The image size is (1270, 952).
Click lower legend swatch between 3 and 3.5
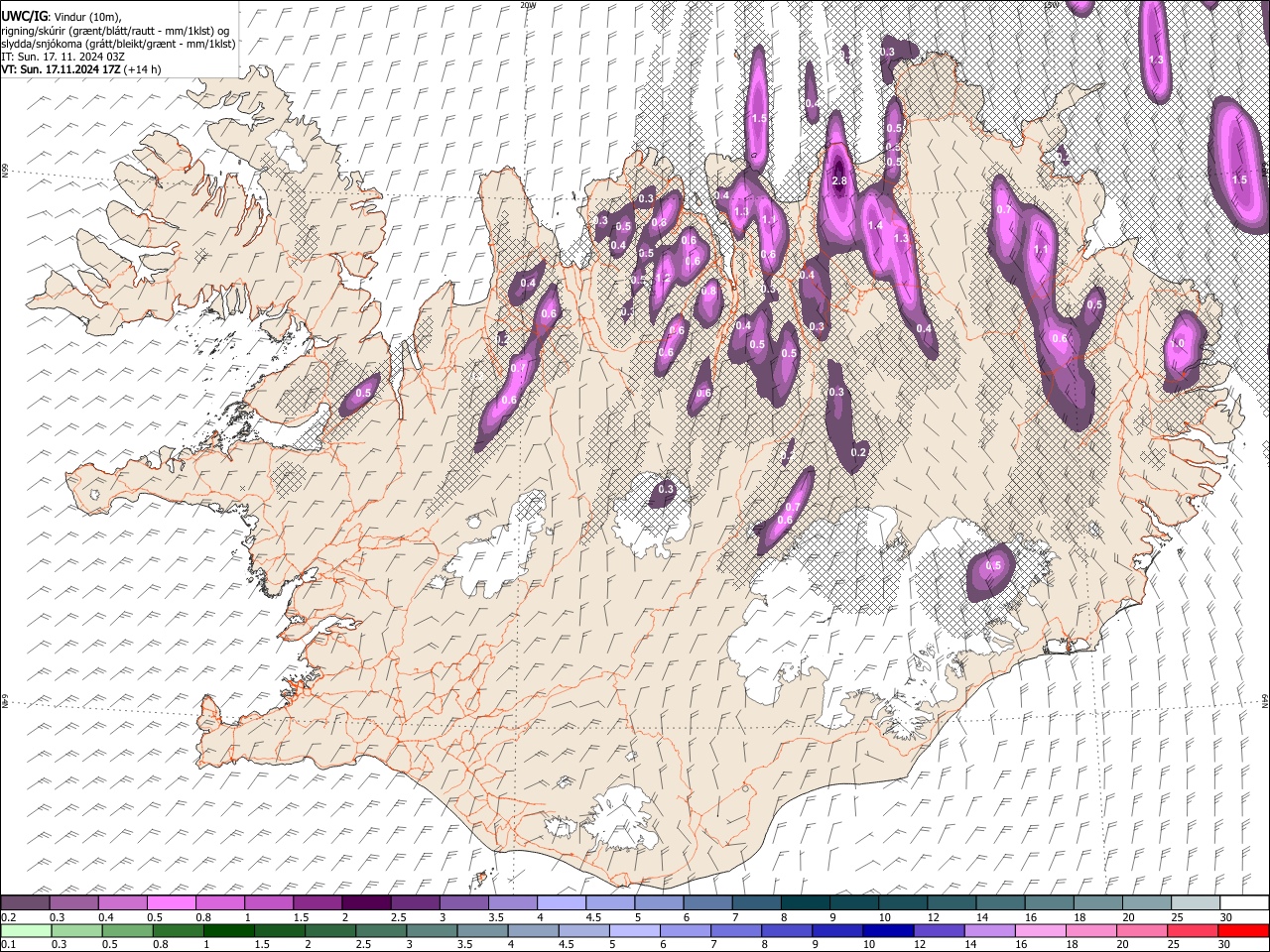tap(434, 930)
